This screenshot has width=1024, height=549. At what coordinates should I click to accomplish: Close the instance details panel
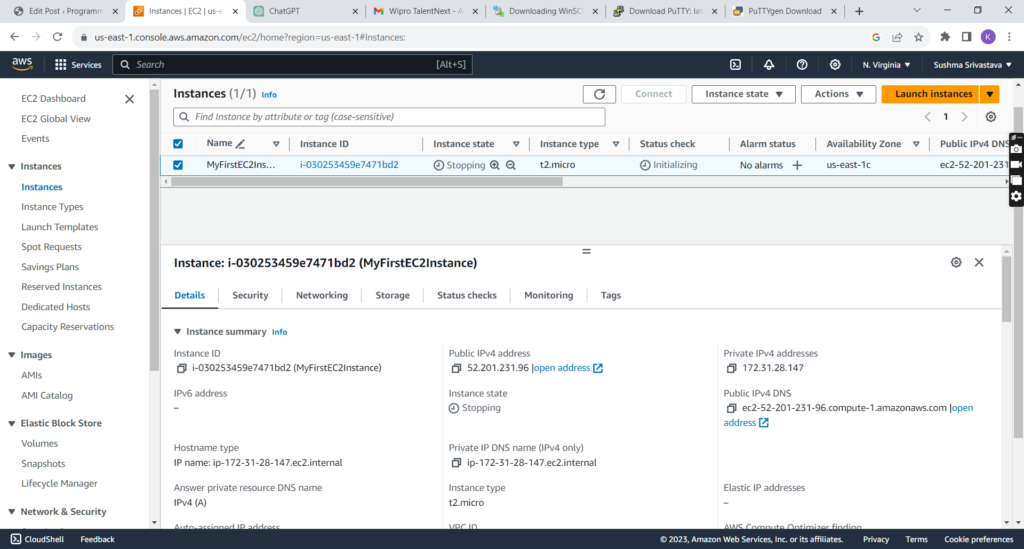click(979, 262)
